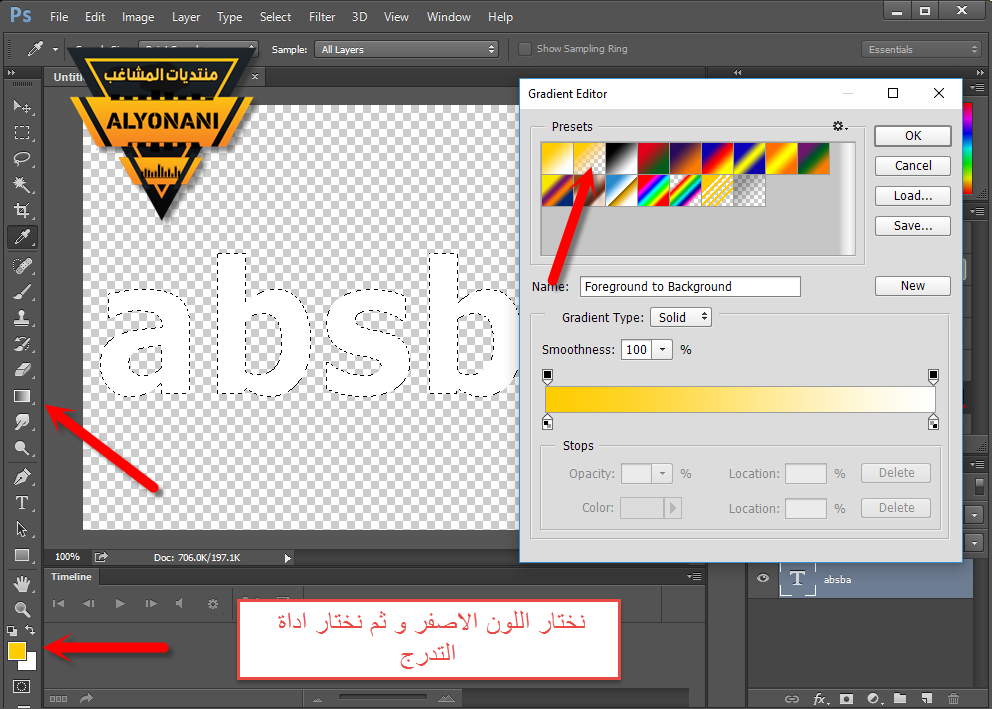Choose the Crop tool
This screenshot has height=709, width=992.
tap(22, 211)
